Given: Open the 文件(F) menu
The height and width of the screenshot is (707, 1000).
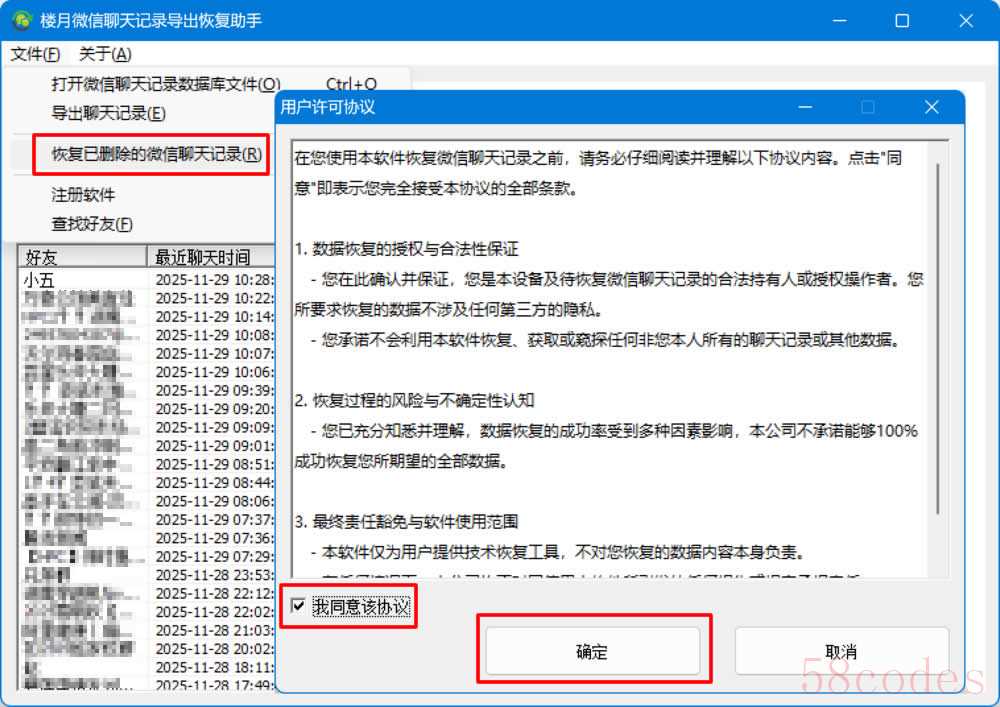Looking at the screenshot, I should coord(36,54).
